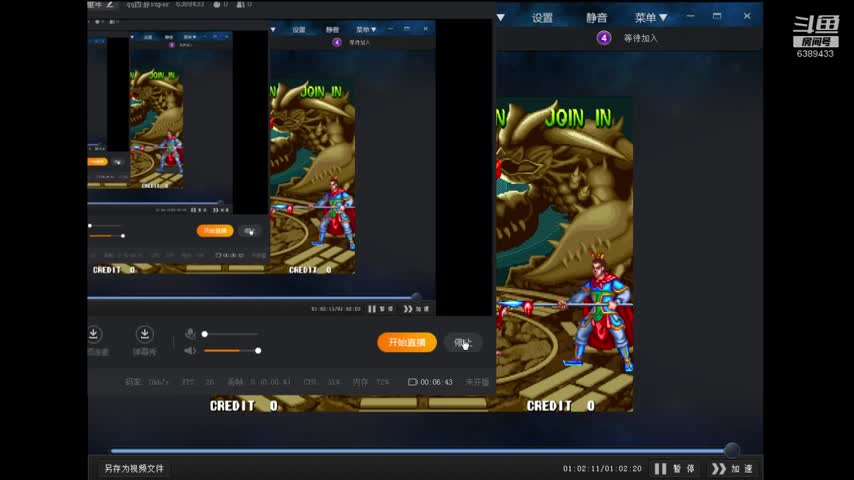Viewport: 854px width, 480px height.
Task: Click the pencil edit icon in the top title bar
Action: (x=109, y=4)
